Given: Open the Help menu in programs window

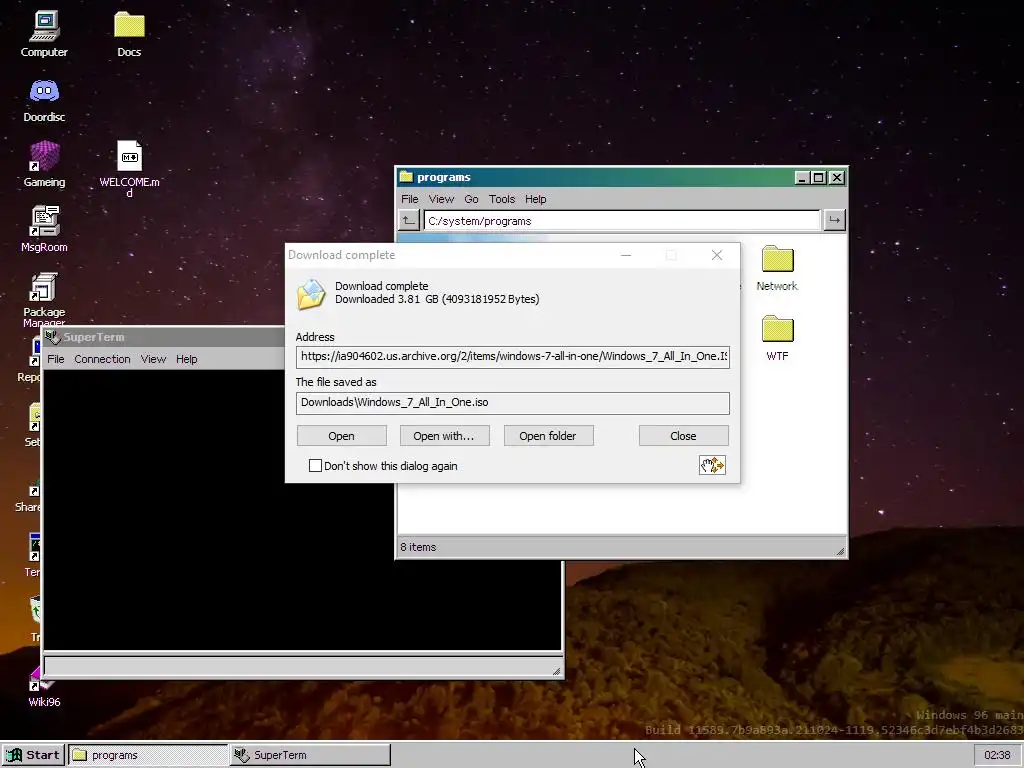Looking at the screenshot, I should click(x=536, y=199).
